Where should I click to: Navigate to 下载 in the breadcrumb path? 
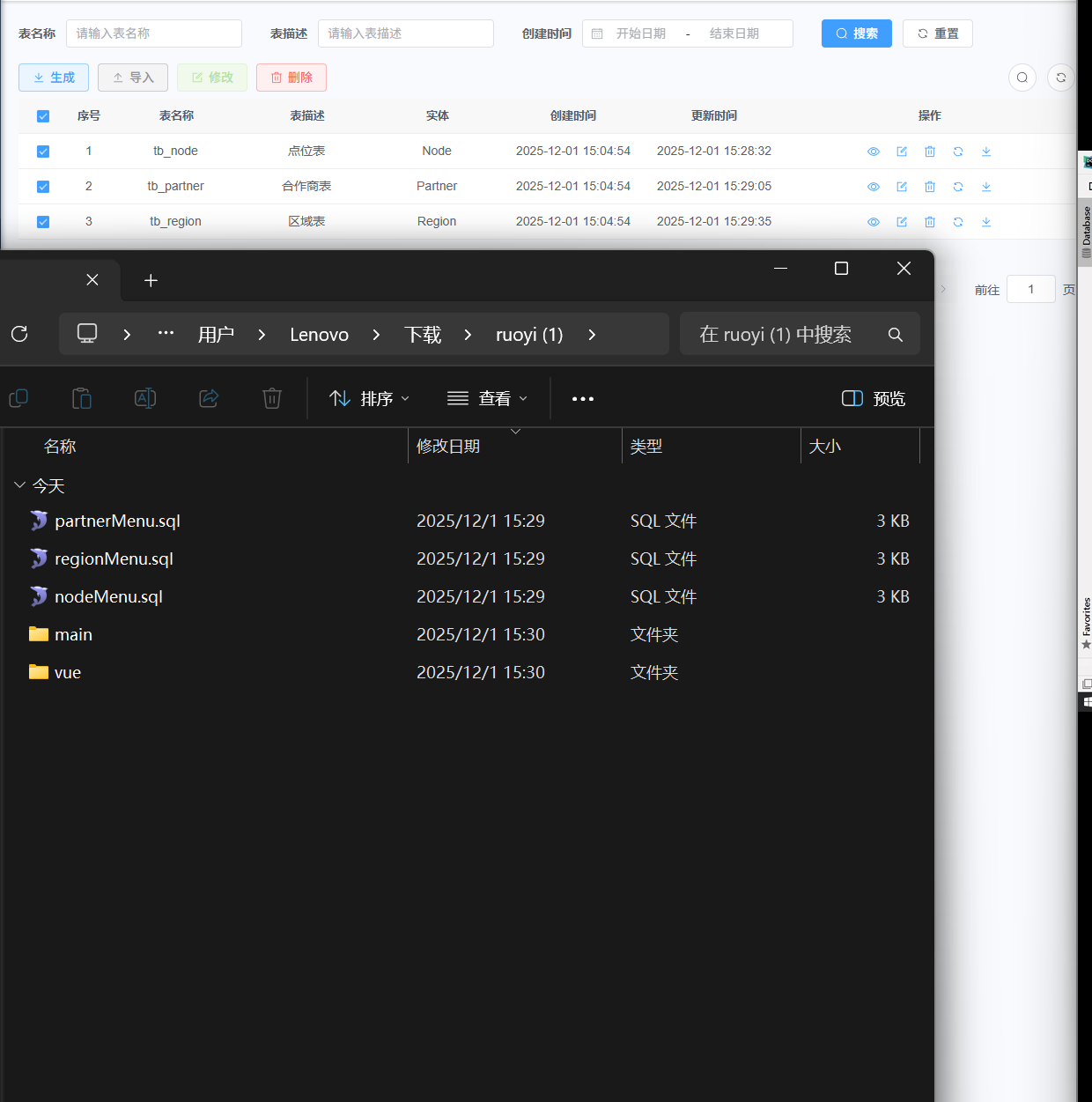click(423, 335)
